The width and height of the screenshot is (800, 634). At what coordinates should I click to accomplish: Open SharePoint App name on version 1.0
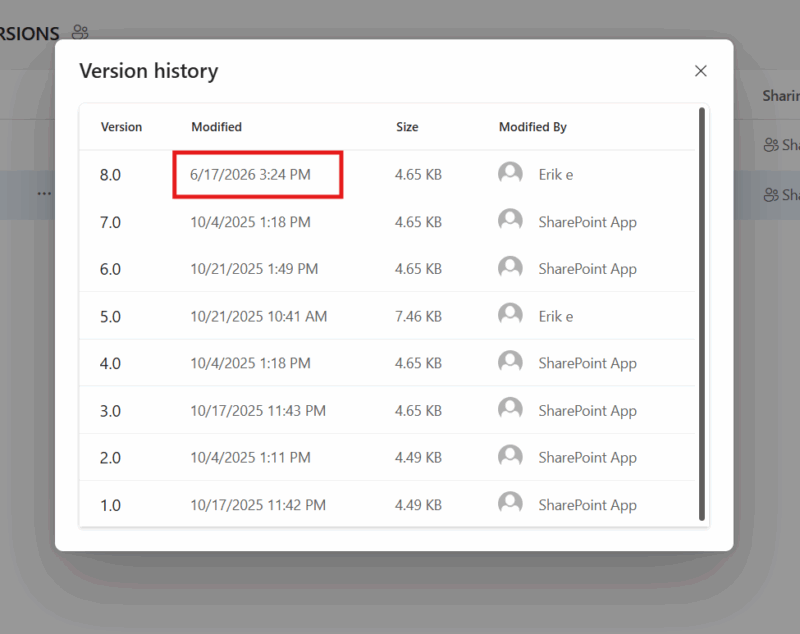click(588, 505)
